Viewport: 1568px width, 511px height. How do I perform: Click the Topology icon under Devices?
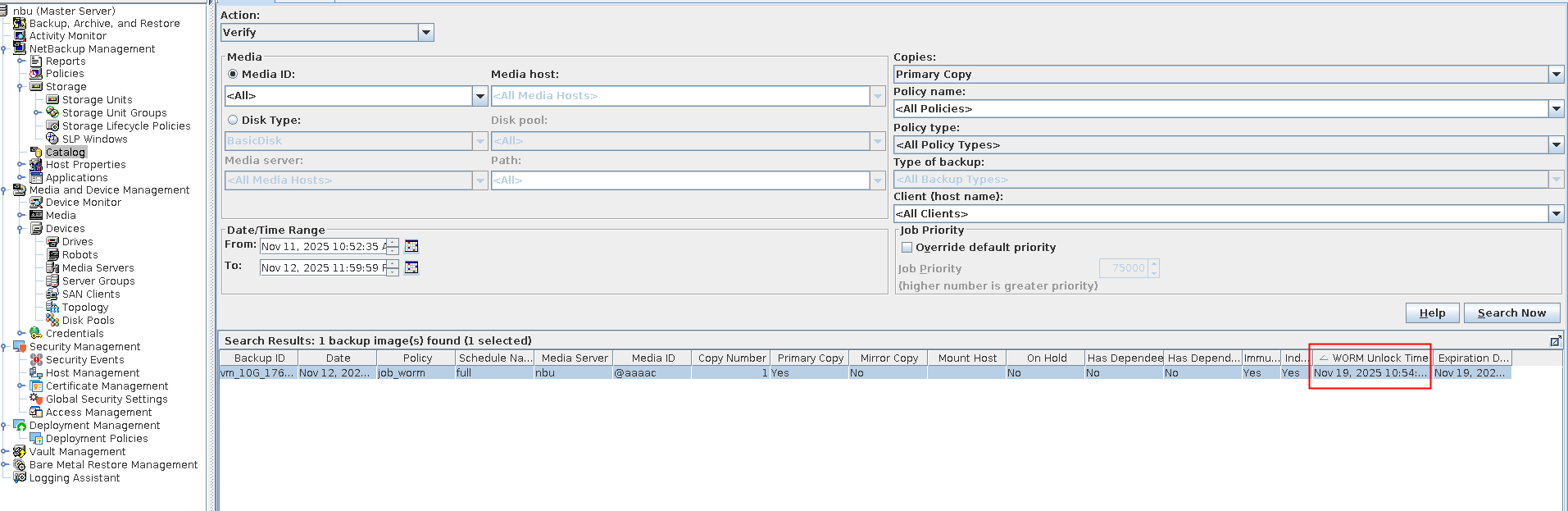52,307
